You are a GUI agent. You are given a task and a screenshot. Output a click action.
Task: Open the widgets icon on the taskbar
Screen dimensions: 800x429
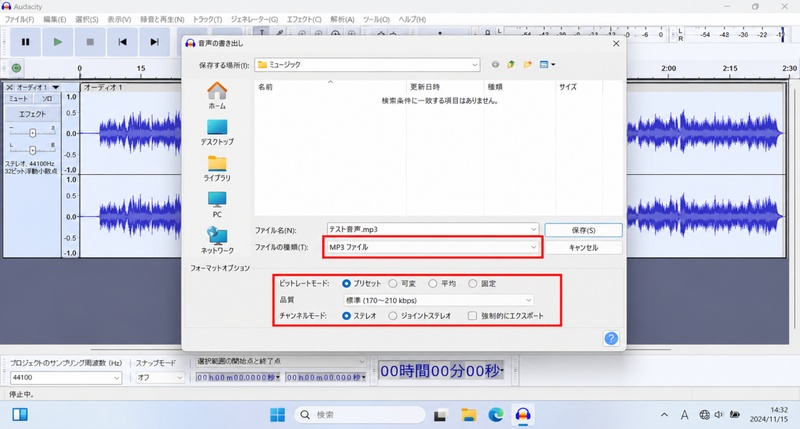click(20, 415)
